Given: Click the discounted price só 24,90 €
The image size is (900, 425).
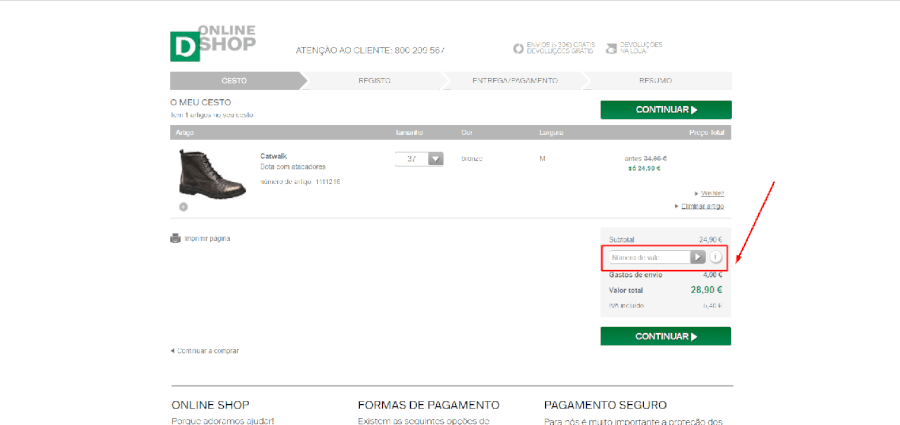Looking at the screenshot, I should [x=643, y=169].
